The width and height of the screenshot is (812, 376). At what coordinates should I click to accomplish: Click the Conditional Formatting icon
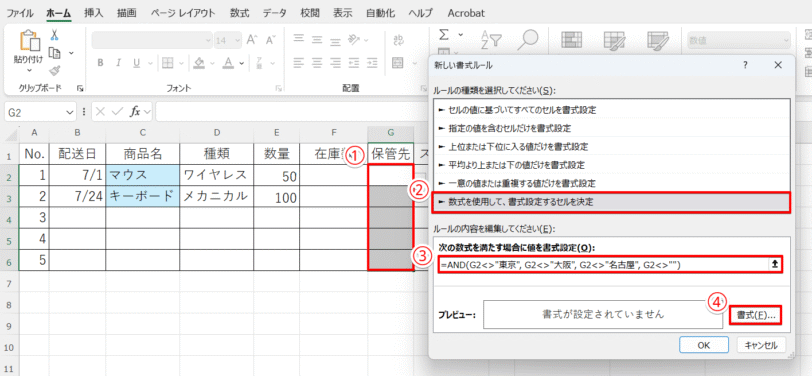pyautogui.click(x=572, y=39)
